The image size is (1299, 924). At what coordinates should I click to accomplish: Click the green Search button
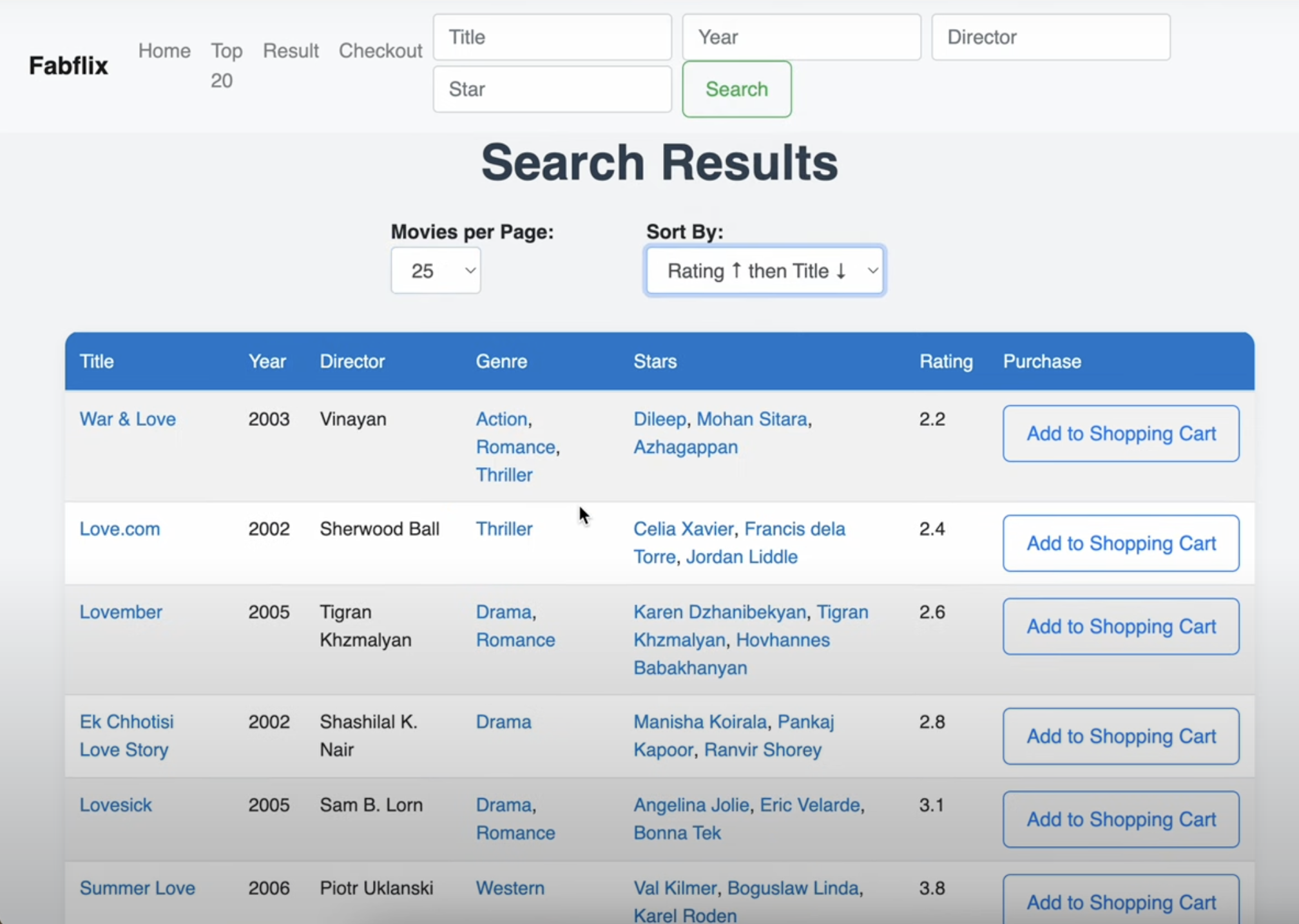[736, 89]
